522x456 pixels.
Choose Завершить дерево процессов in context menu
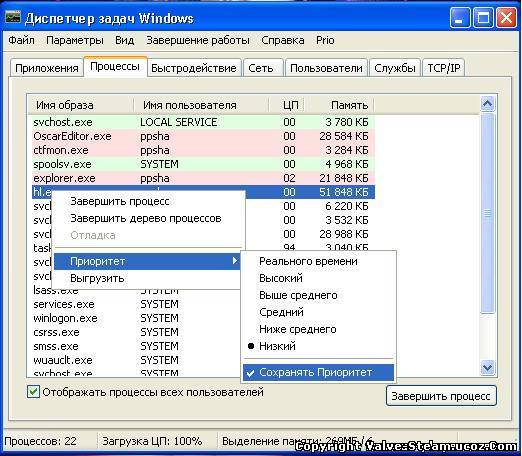[x=148, y=218]
